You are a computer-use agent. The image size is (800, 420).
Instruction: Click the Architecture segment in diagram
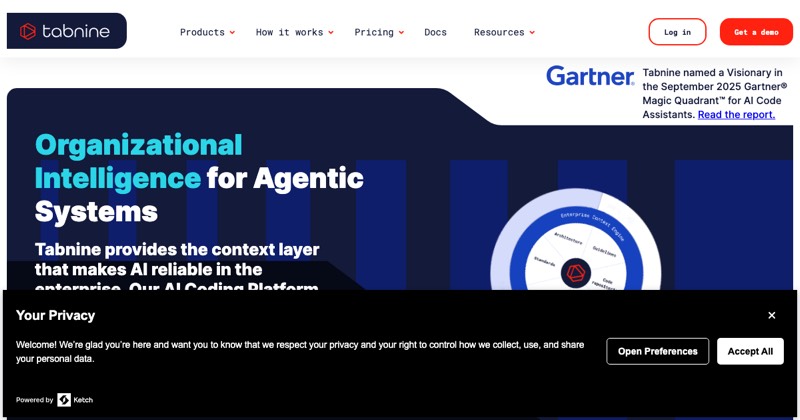(x=568, y=237)
